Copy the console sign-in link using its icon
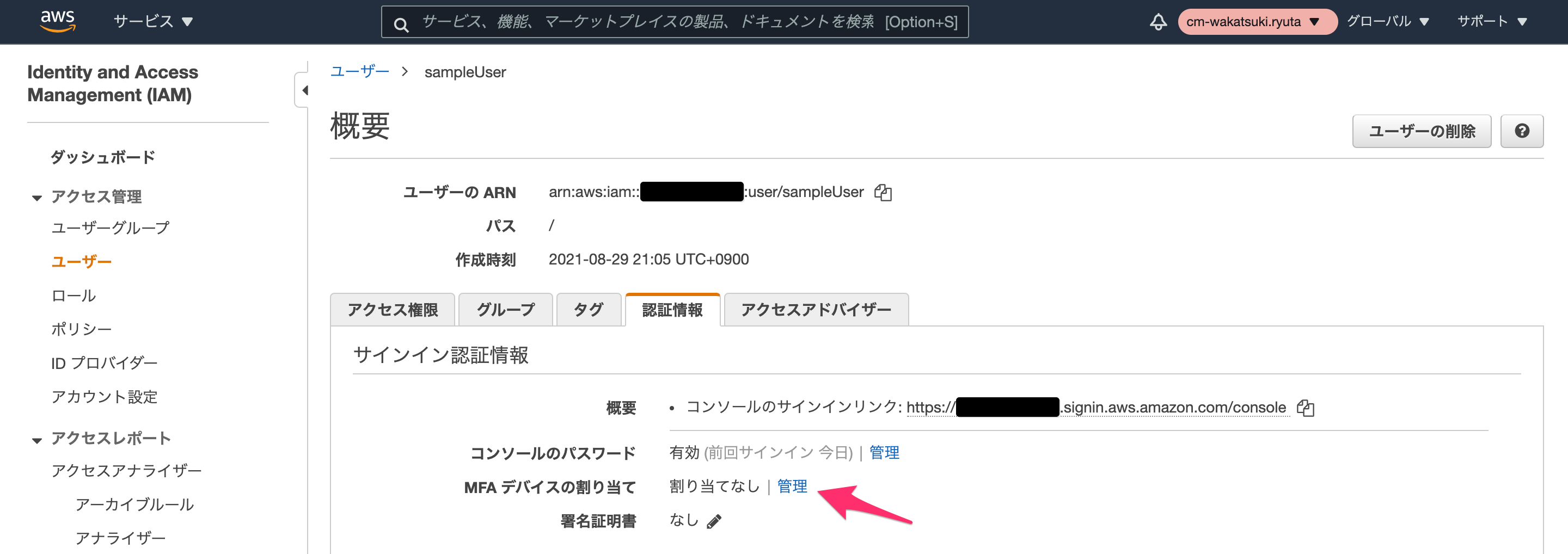1568x554 pixels. [1305, 408]
